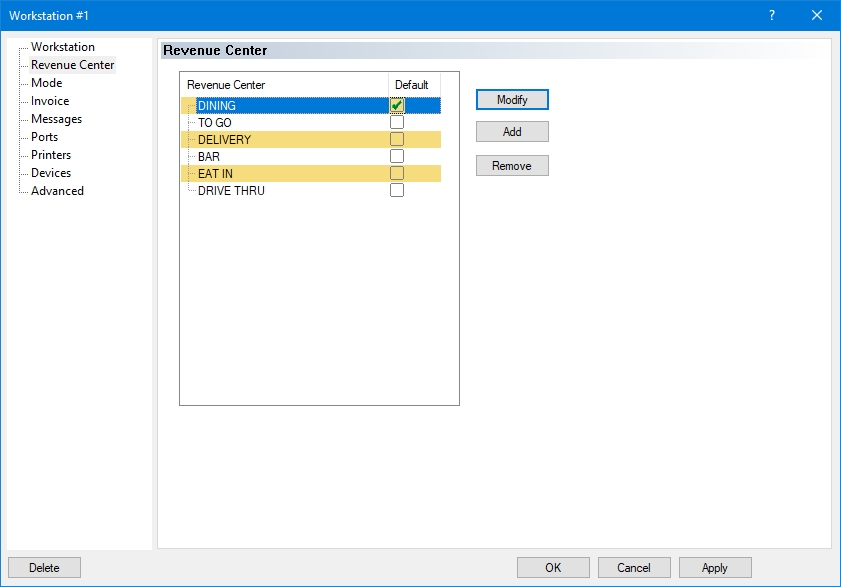Viewport: 841px width, 587px height.
Task: Select the DELIVERY row in list
Action: point(224,140)
